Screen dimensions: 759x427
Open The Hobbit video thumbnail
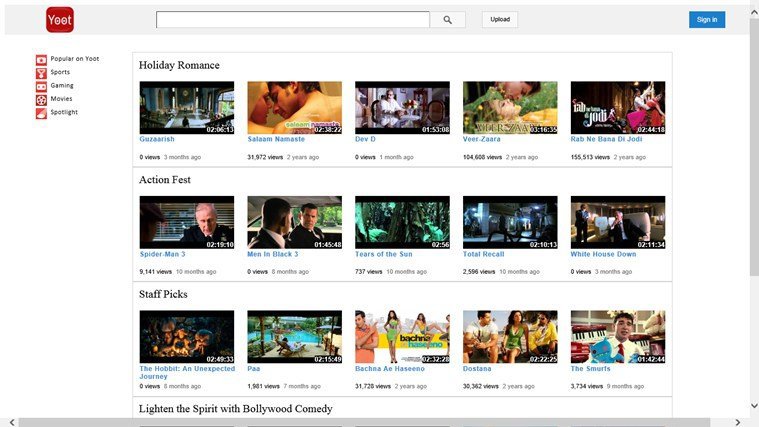(x=187, y=337)
